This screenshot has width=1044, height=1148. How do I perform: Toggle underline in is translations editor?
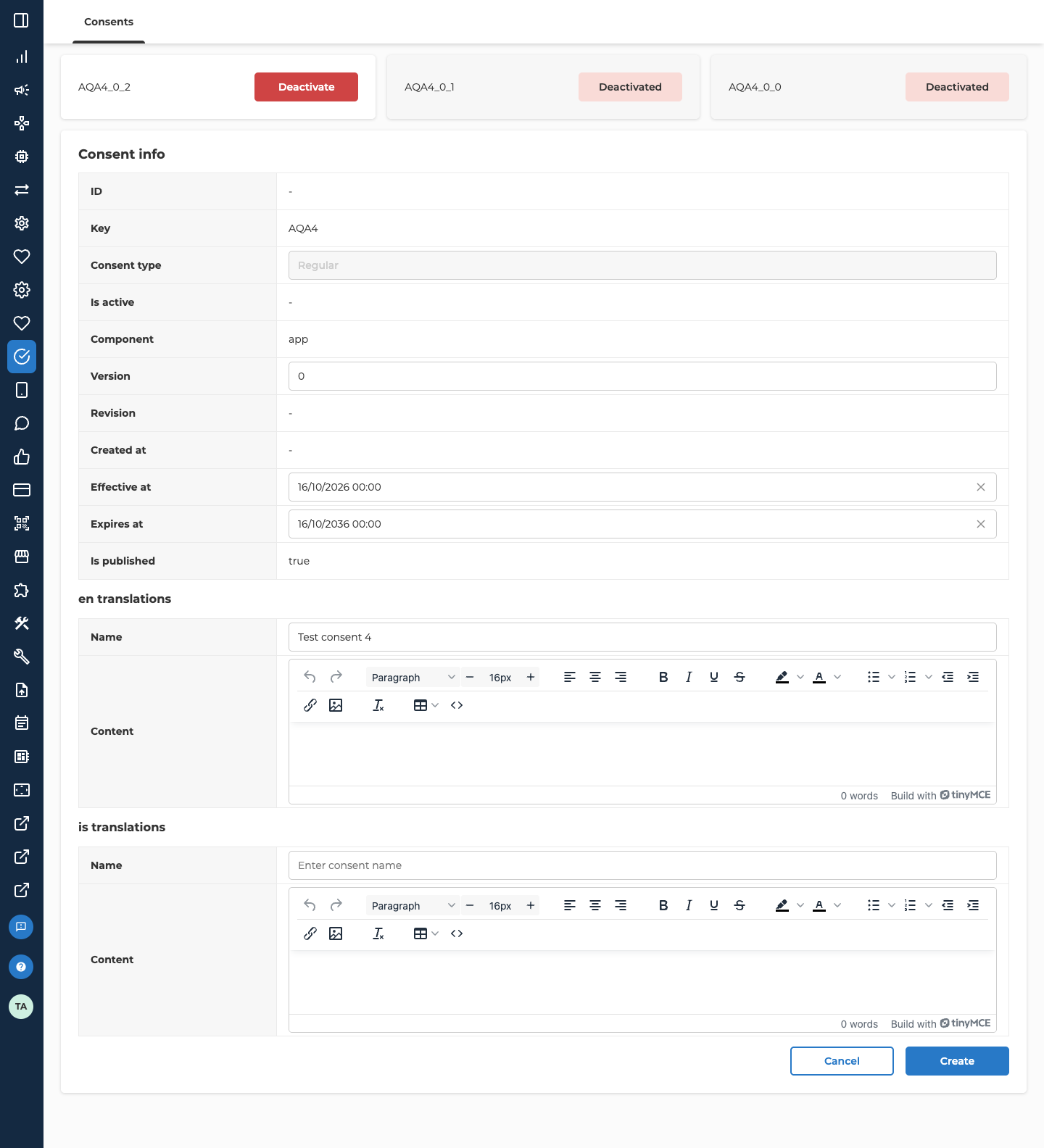(714, 905)
